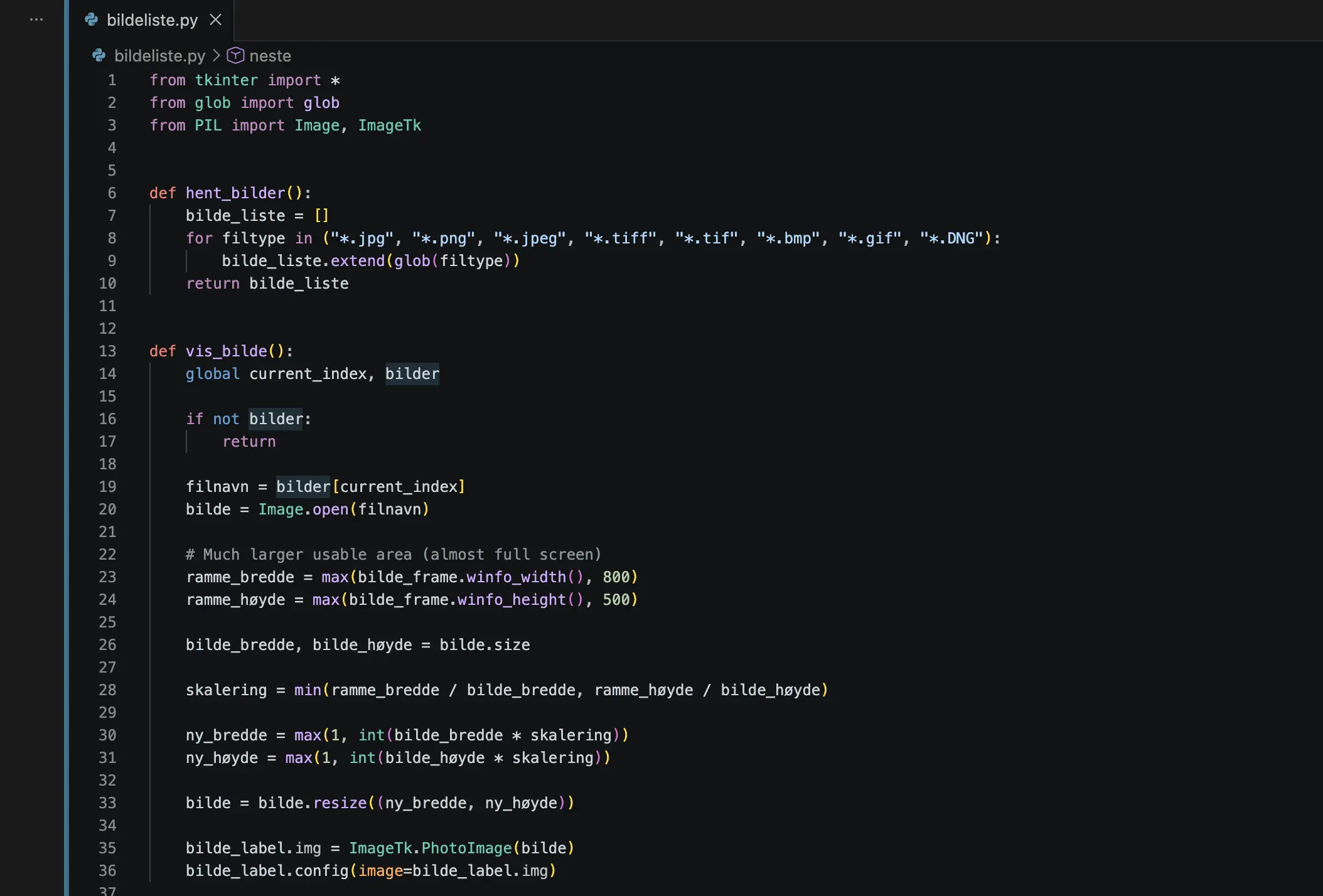Click 'ny_bredde' assignment on line 30
Viewport: 1323px width, 896px height.
tap(227, 735)
